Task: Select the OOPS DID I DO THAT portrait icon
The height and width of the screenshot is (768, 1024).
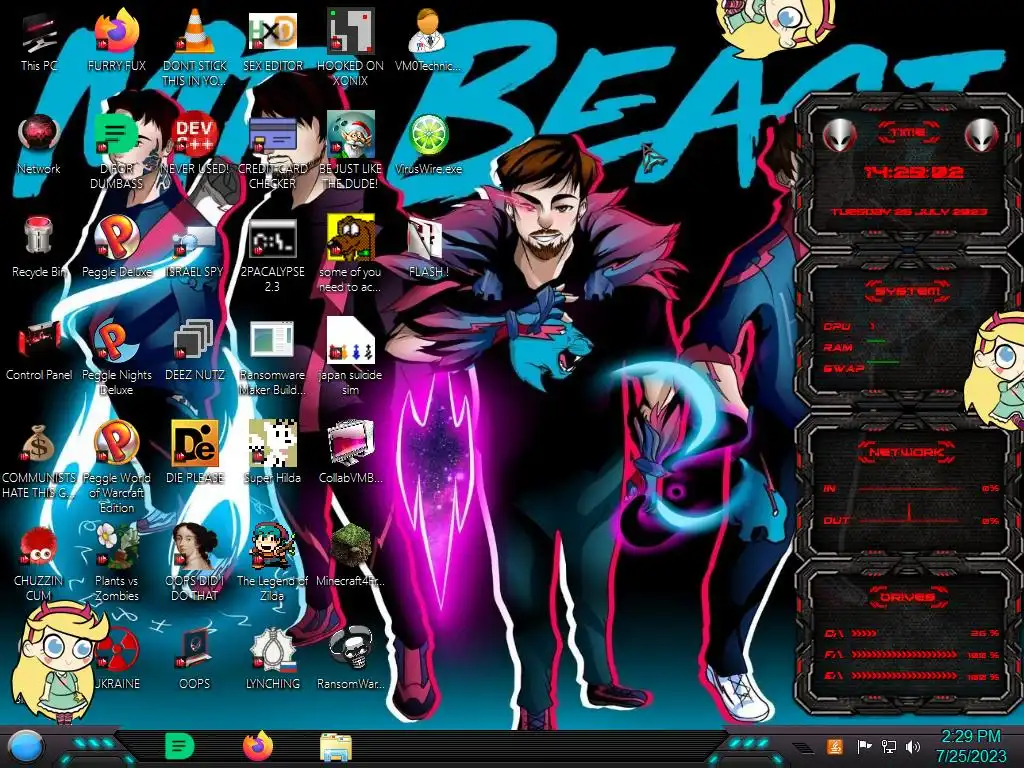Action: click(x=194, y=562)
